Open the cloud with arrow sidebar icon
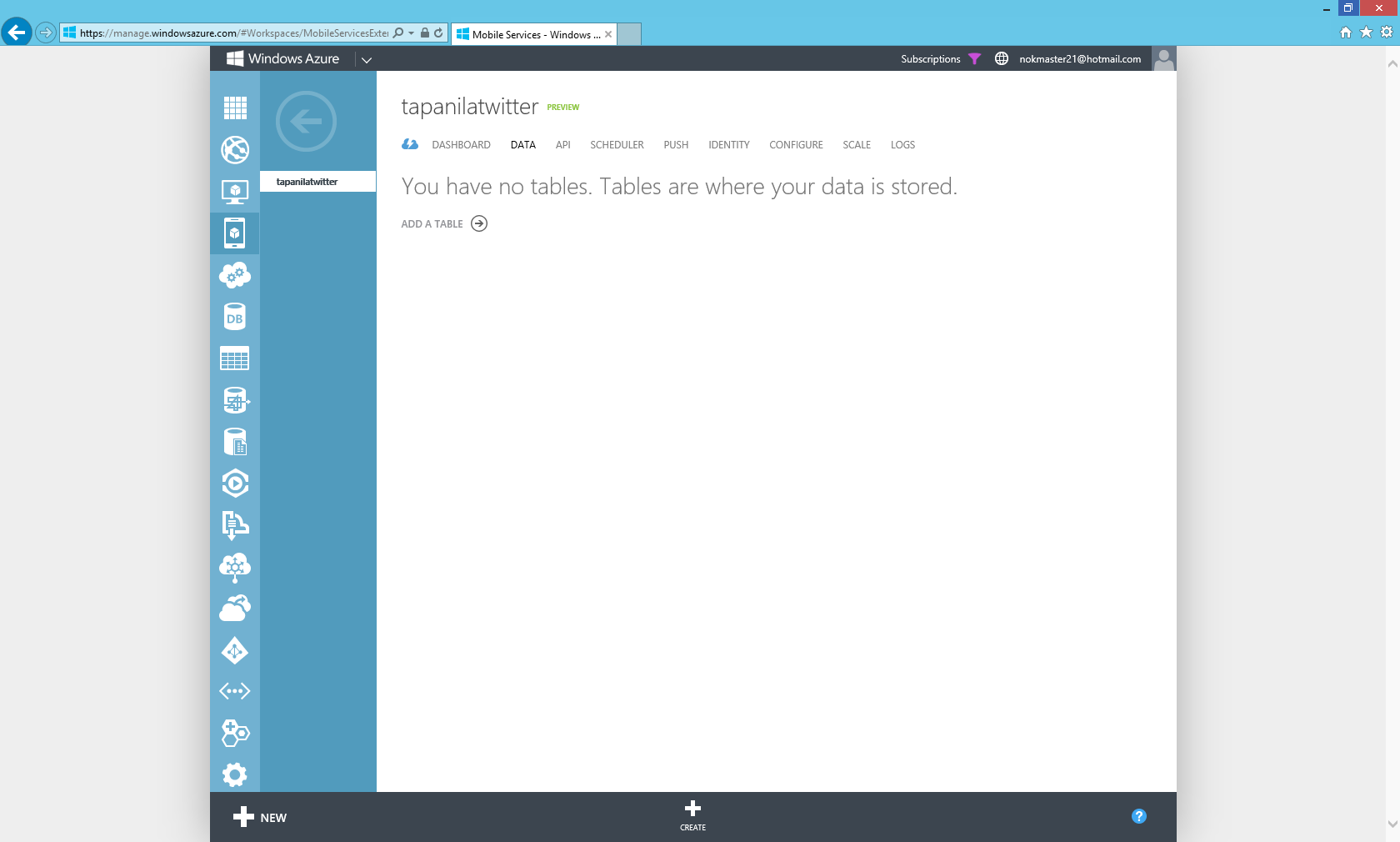 [235, 609]
